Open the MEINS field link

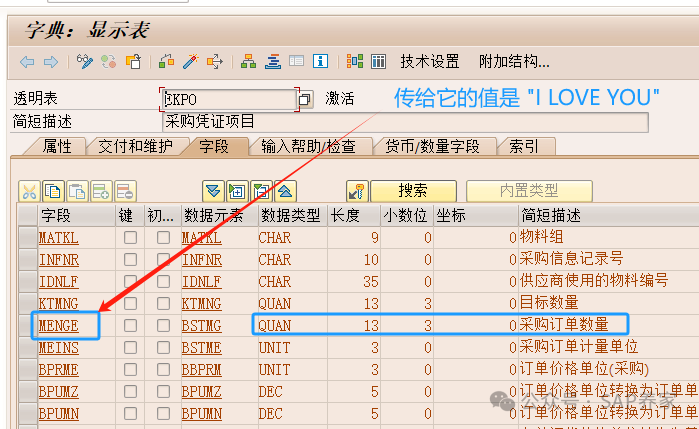click(59, 348)
